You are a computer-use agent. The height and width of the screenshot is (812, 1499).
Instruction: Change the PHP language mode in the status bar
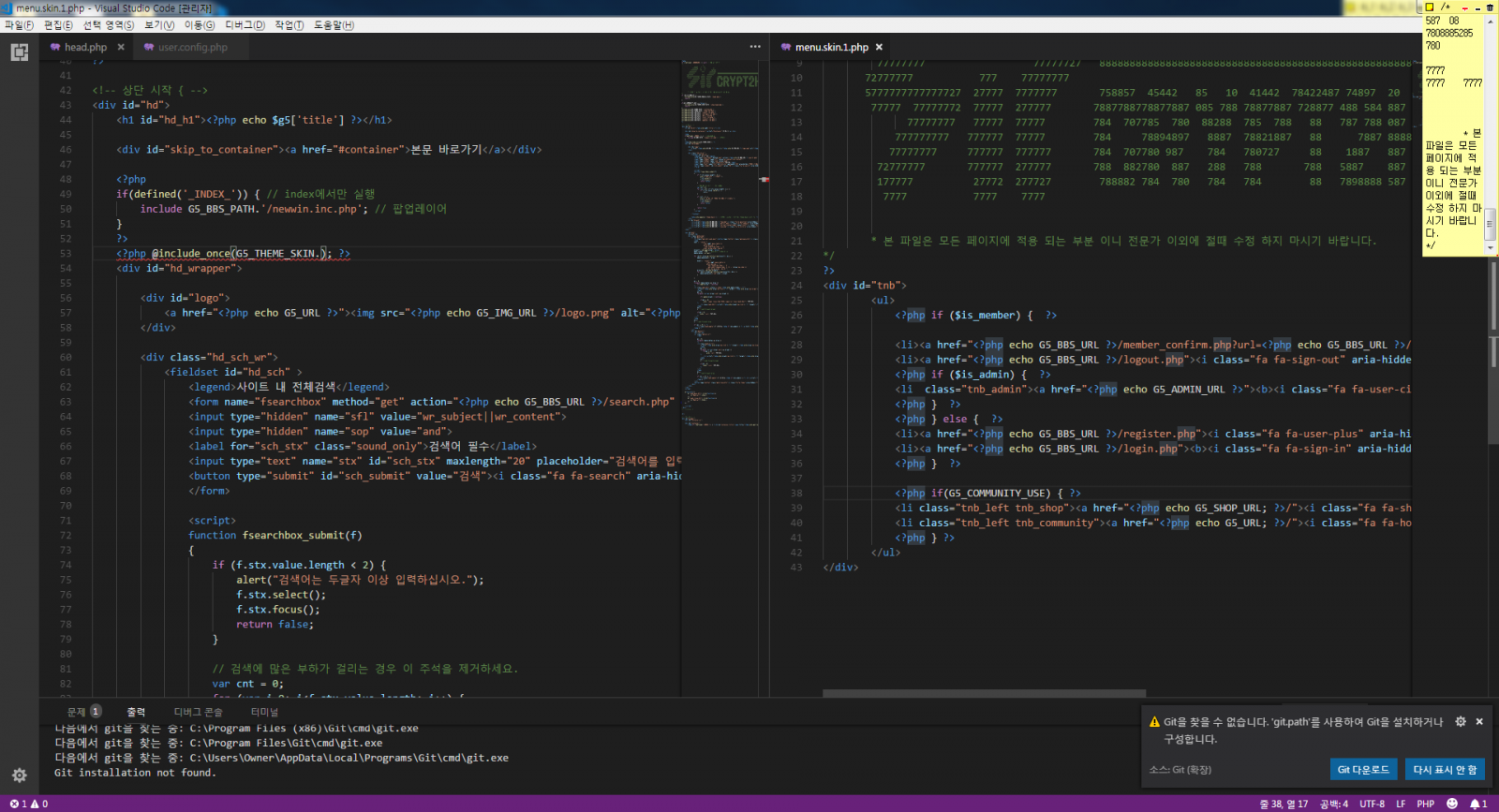click(x=1425, y=804)
